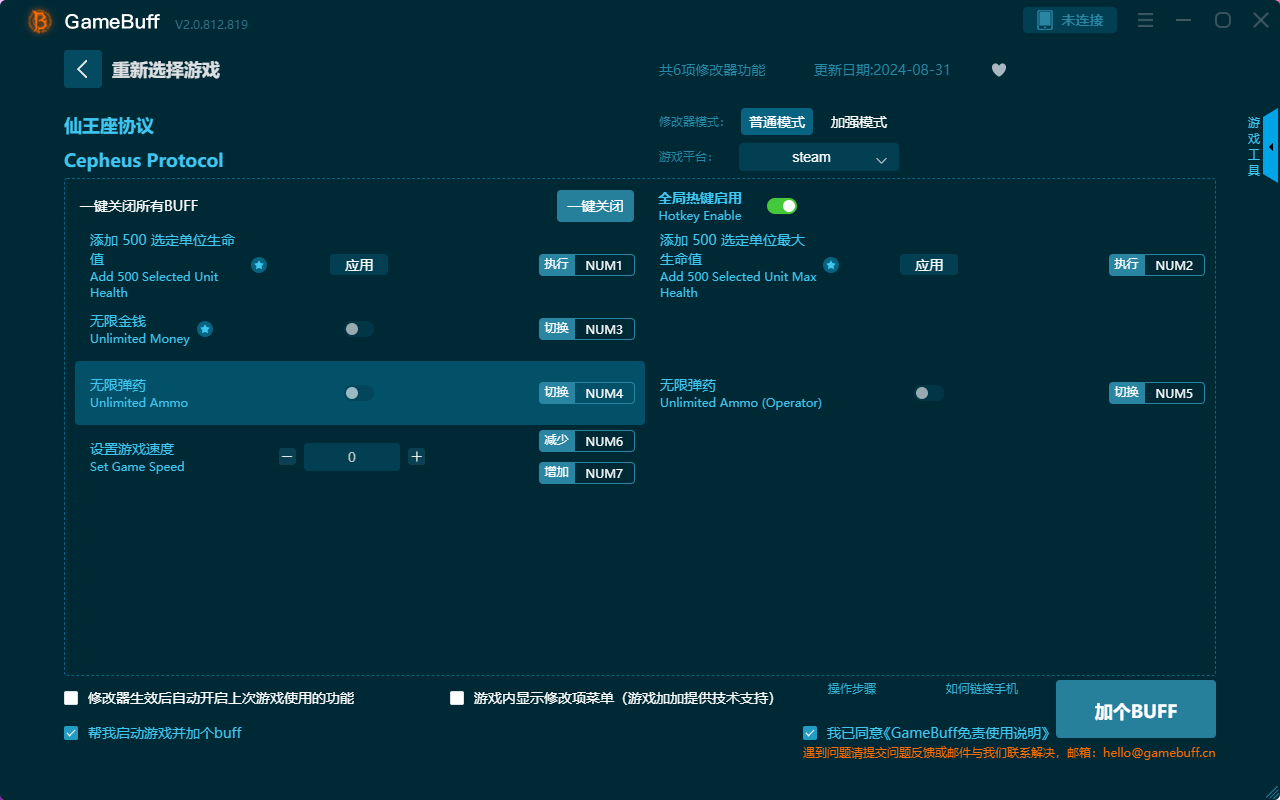This screenshot has height=800, width=1280.
Task: Click the 加个BUFF button
Action: 1135,709
